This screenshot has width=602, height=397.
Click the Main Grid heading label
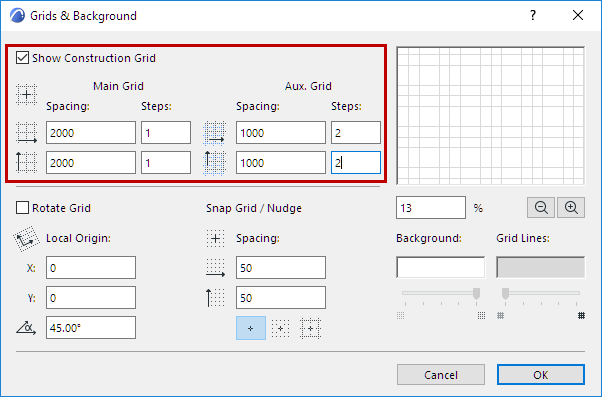(118, 86)
